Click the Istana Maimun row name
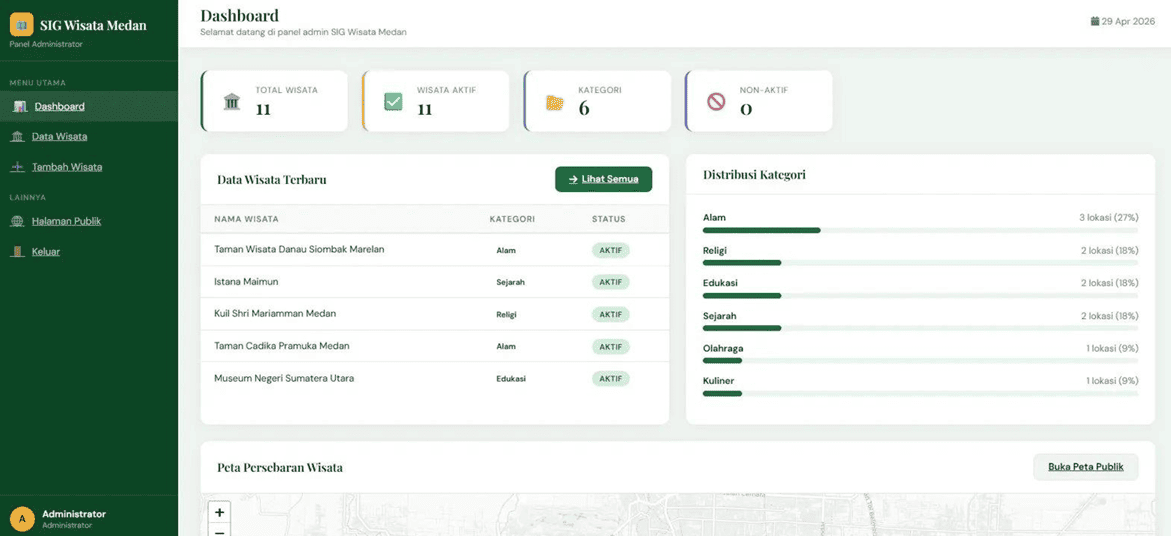This screenshot has height=536, width=1171. (x=246, y=281)
